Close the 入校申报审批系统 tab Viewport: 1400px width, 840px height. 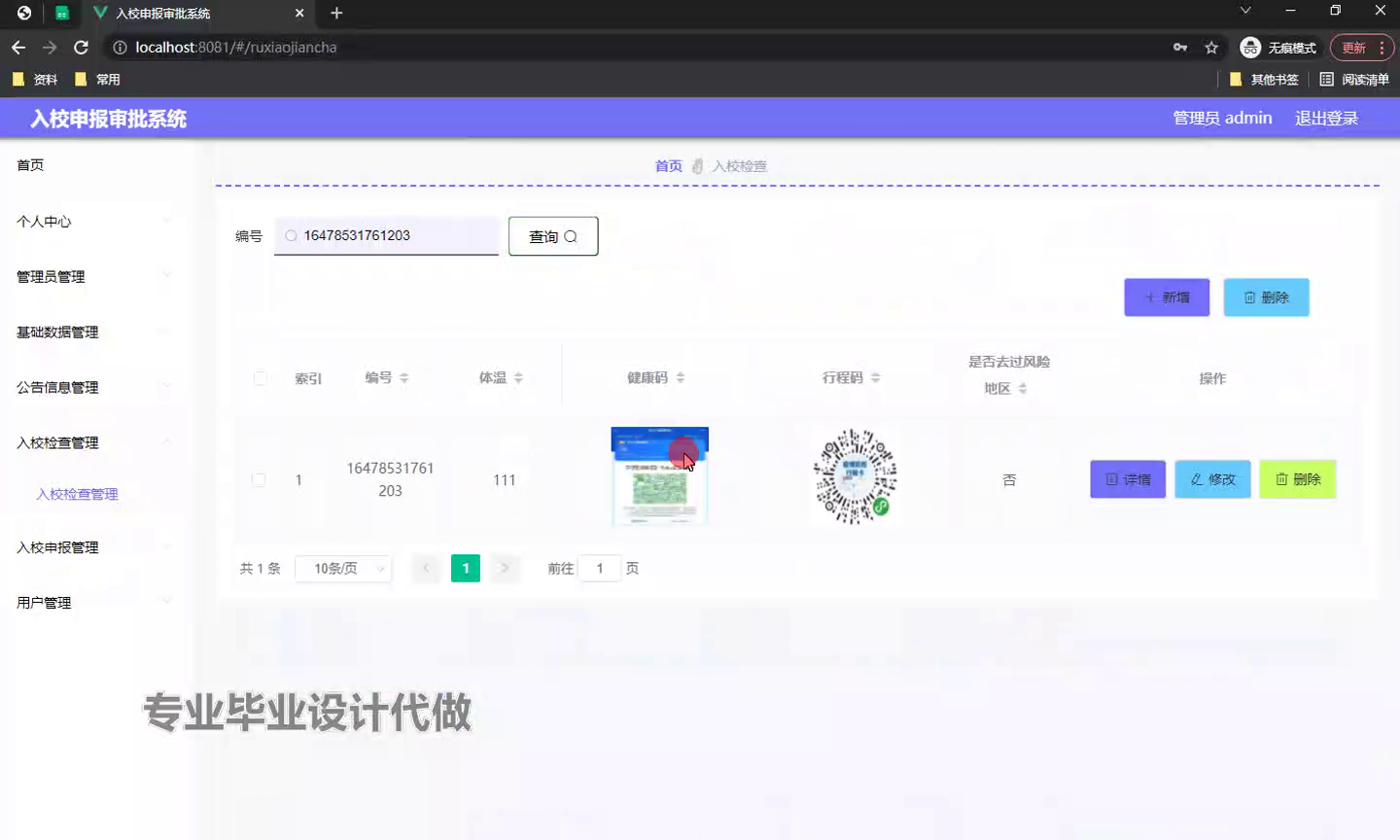tap(299, 13)
